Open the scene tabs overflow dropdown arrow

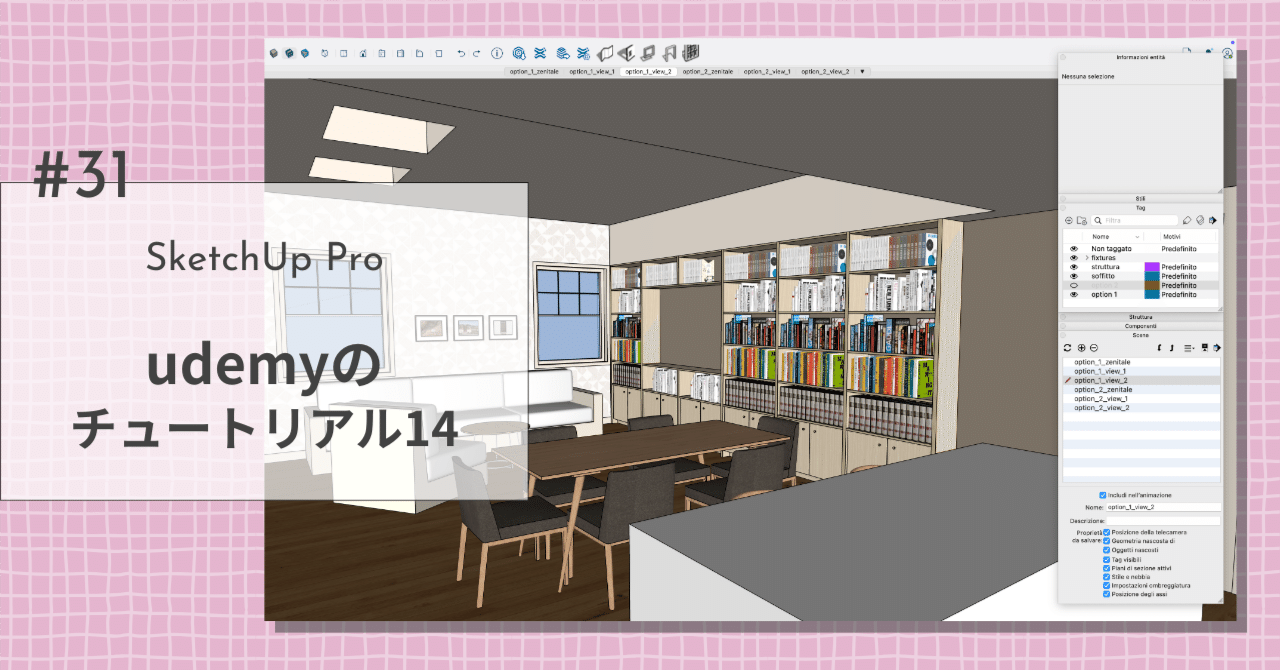point(861,71)
